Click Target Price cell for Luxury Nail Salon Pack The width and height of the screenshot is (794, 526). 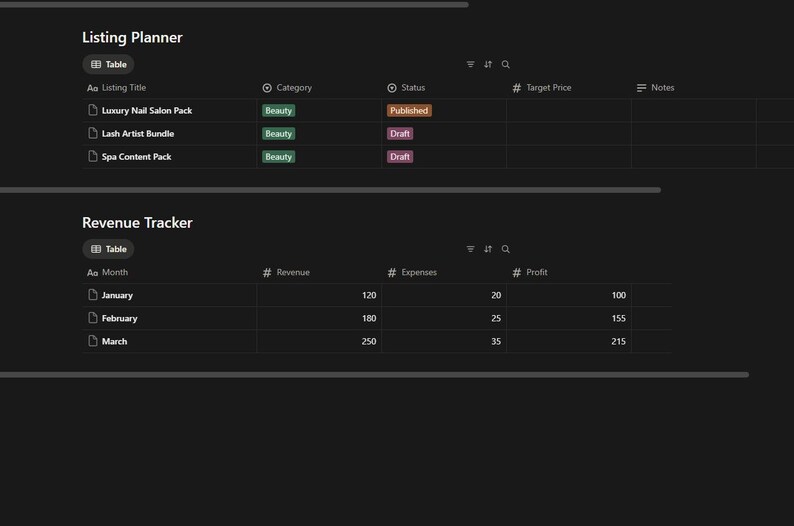coord(569,110)
